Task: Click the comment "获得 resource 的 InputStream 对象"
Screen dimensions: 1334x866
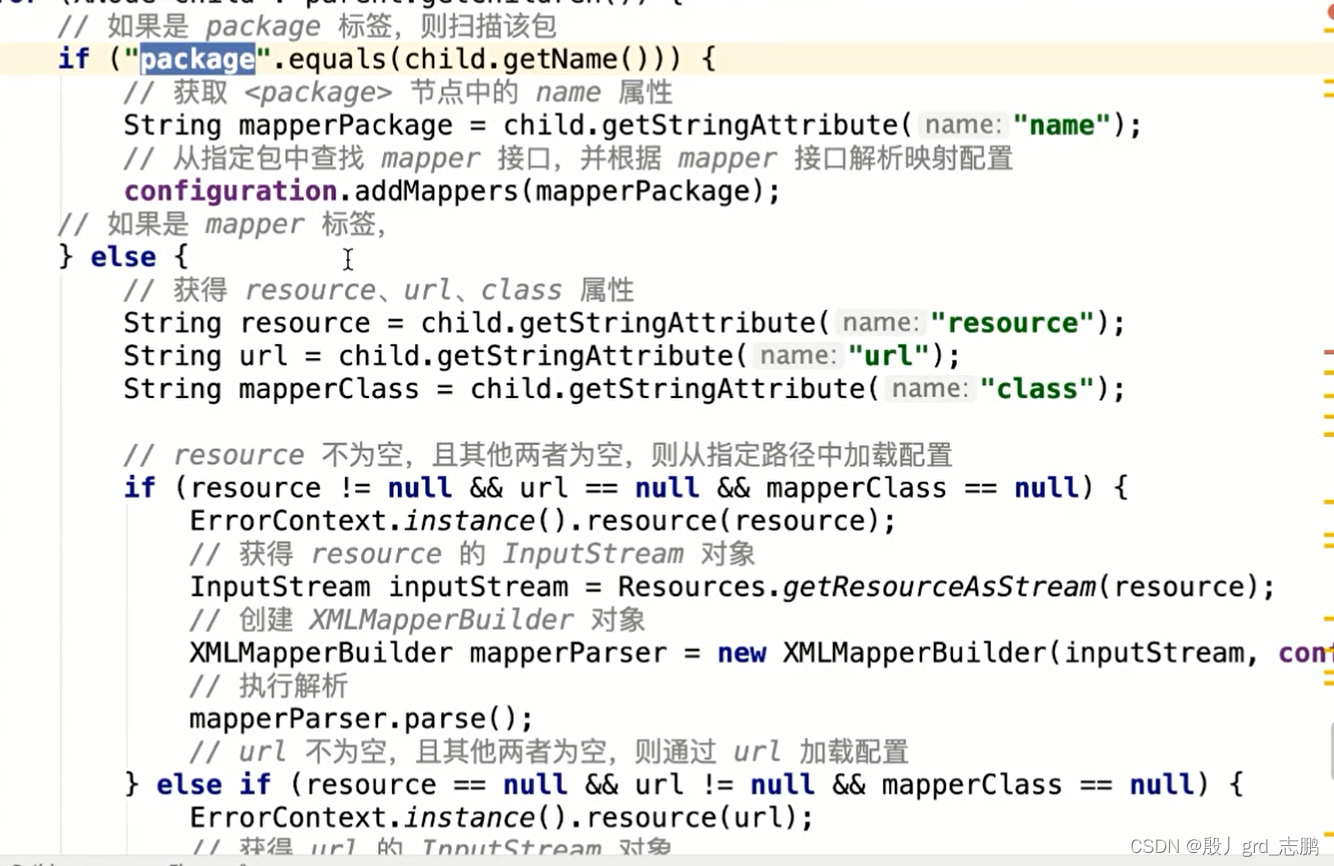Action: (472, 554)
